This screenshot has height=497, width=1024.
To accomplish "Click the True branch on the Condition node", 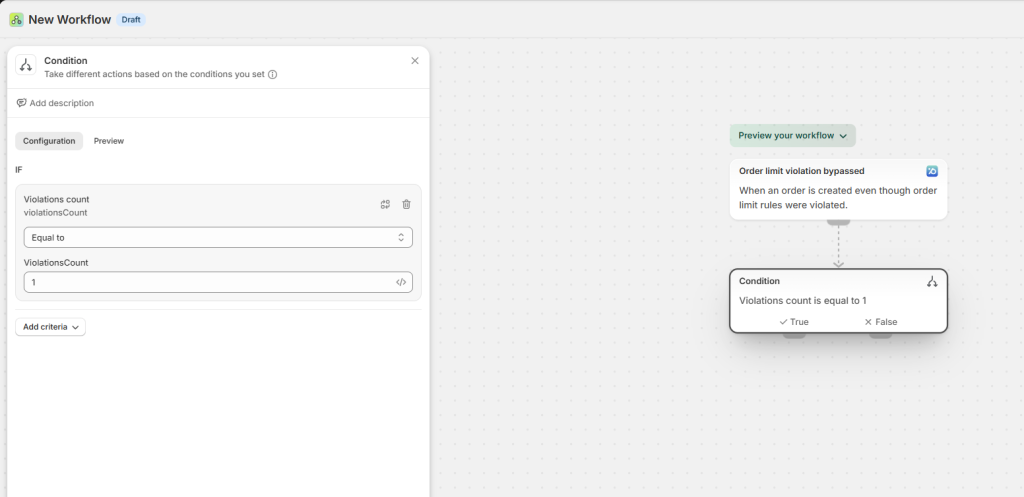I will (793, 322).
